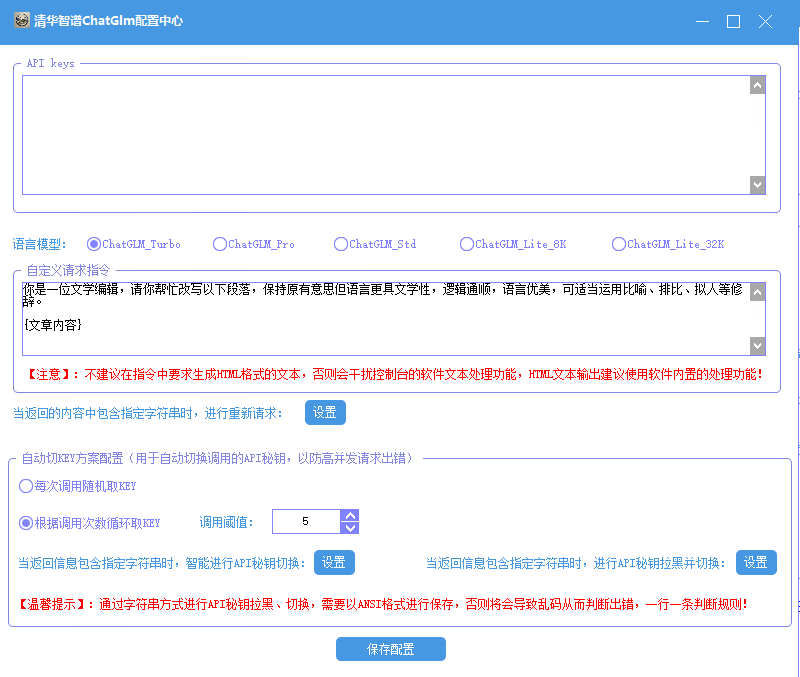The width and height of the screenshot is (800, 677).
Task: Click up arrow of 自定义请求指令 scrollbar
Action: (x=758, y=292)
